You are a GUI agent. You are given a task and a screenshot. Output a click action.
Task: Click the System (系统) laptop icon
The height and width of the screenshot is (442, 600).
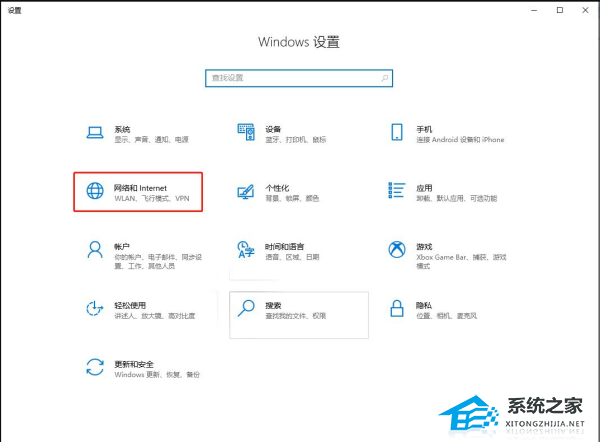coord(95,134)
